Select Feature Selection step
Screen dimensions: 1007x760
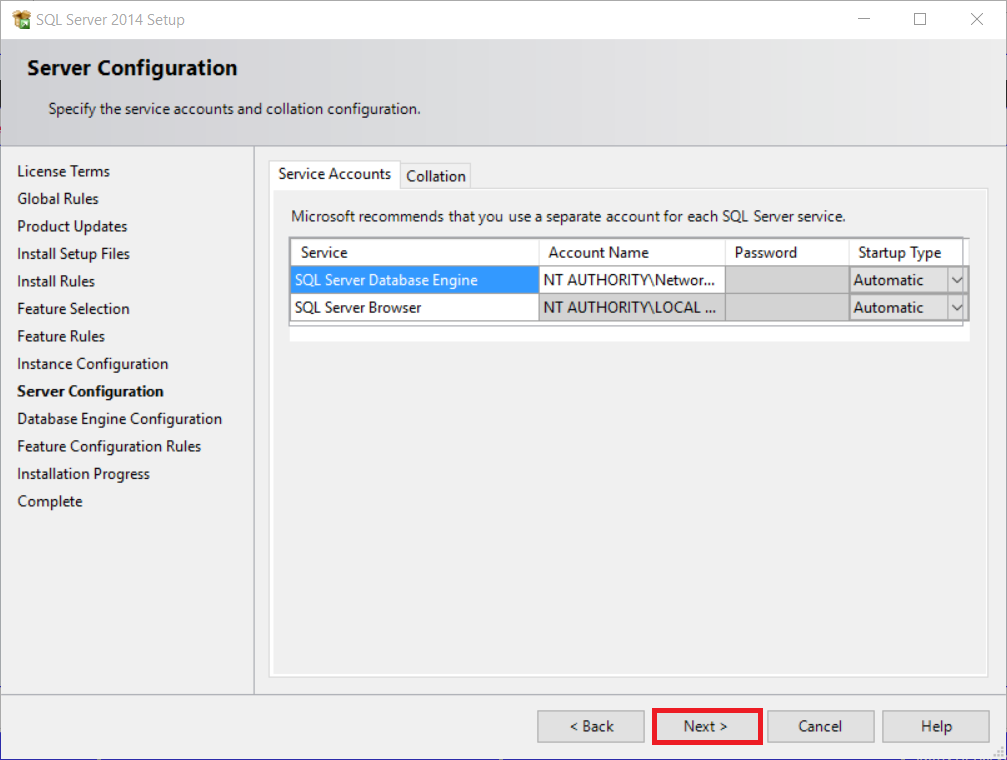(x=73, y=309)
